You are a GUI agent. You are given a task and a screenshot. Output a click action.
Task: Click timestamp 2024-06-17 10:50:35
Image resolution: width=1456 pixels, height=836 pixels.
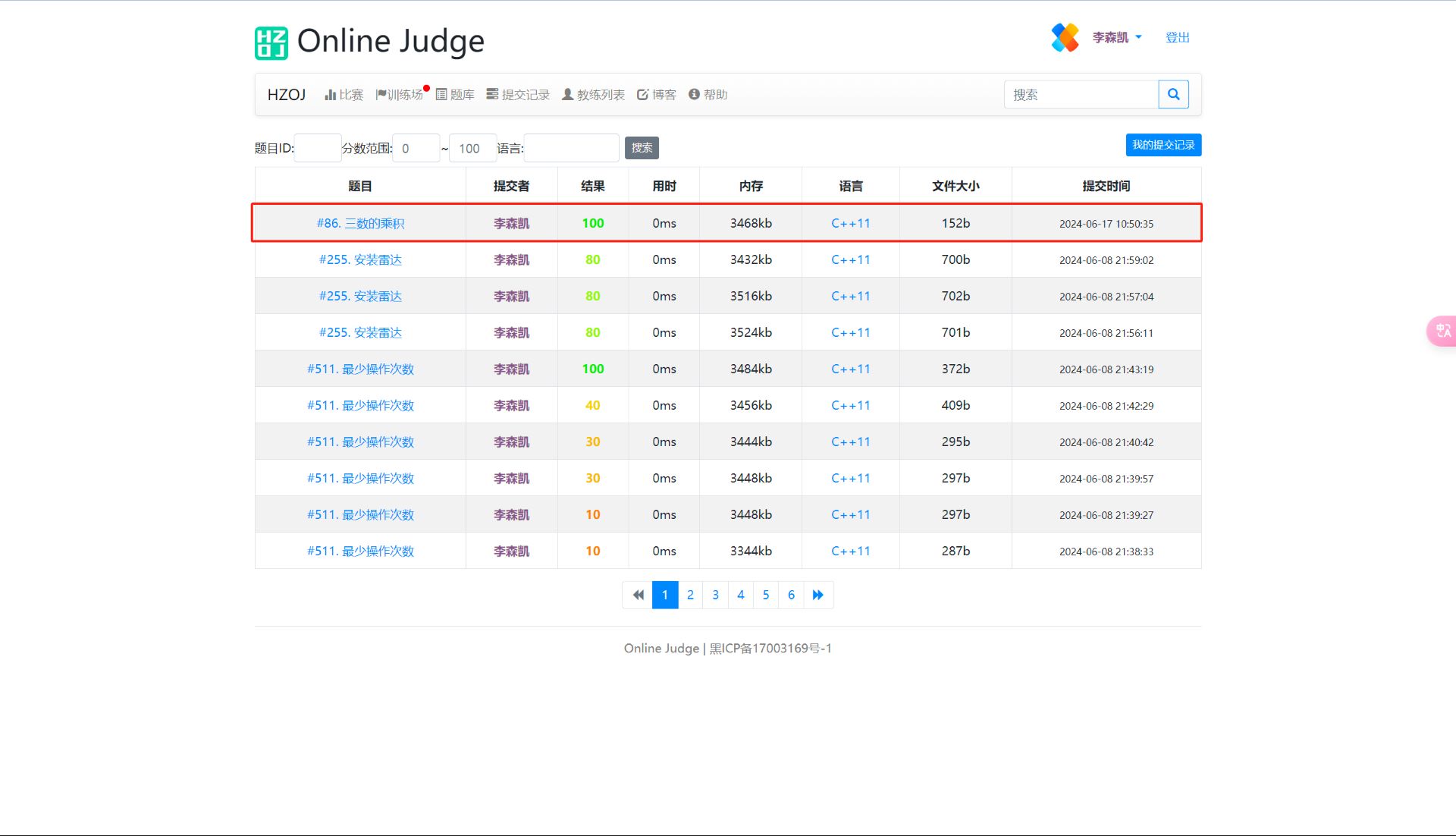[x=1106, y=224]
